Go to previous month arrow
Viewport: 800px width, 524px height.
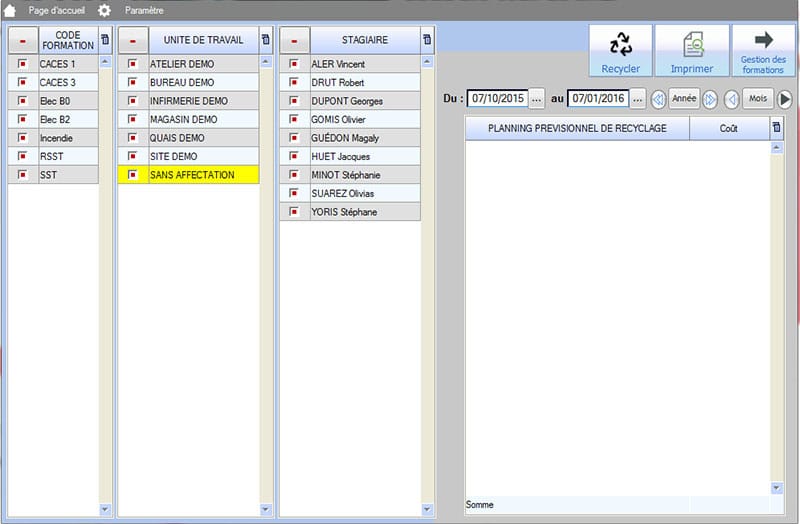pos(732,99)
